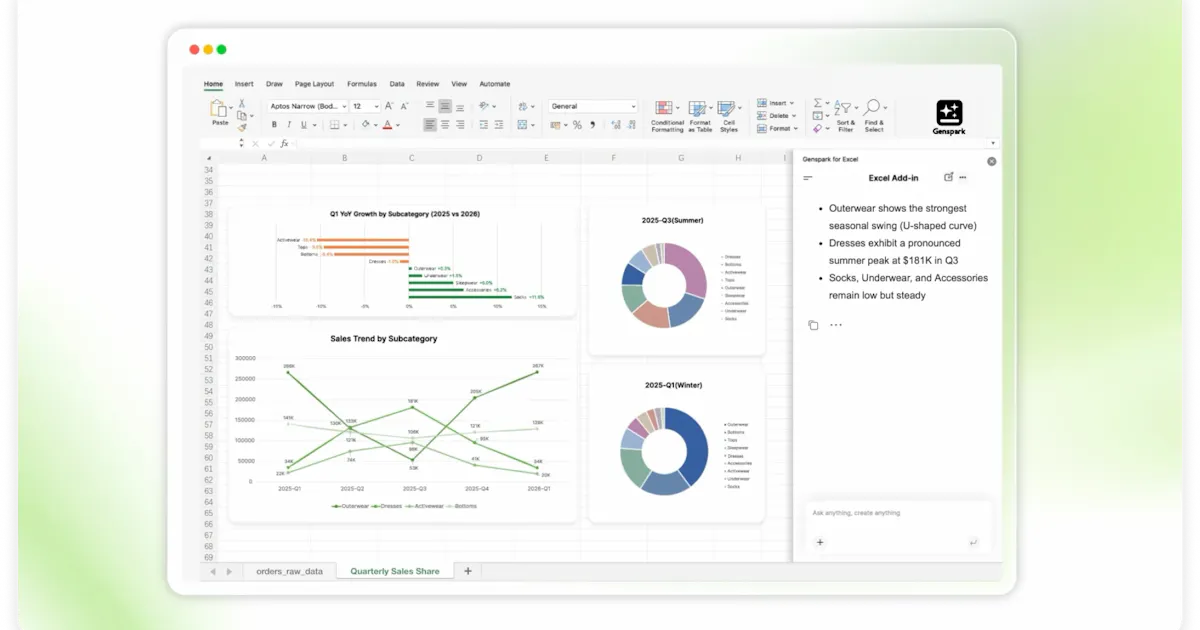Toggle align text left
The width and height of the screenshot is (1200, 630).
430,125
